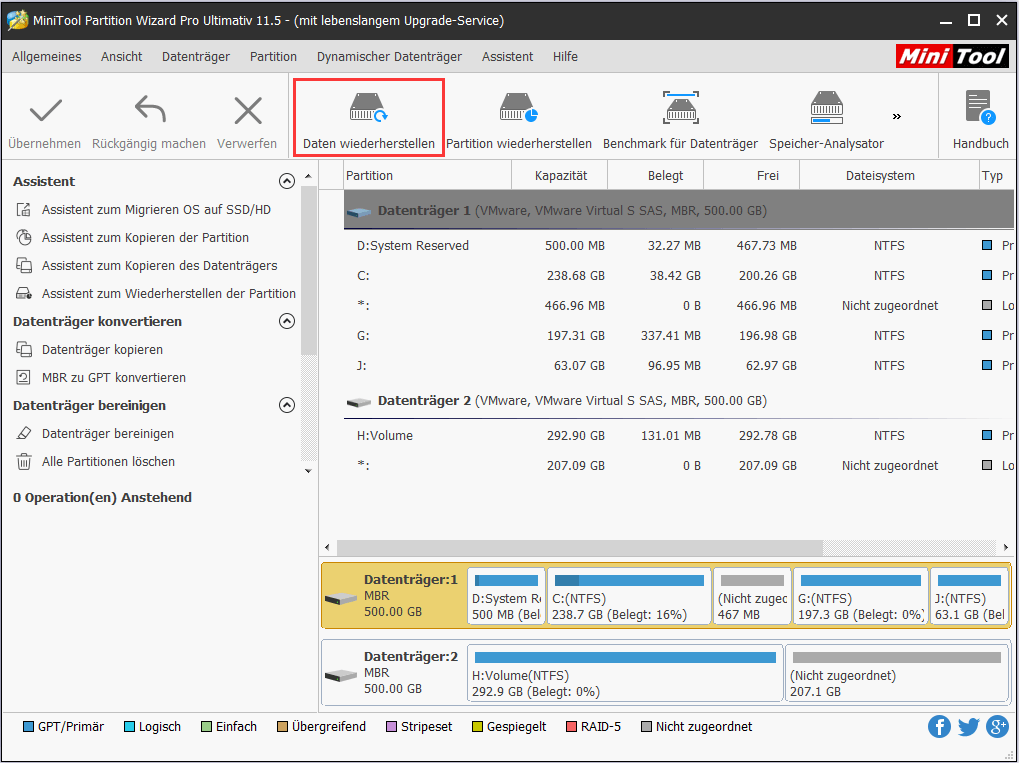Screen dimensions: 1019x763
Task: Open the Facebook share icon
Action: pyautogui.click(x=939, y=727)
